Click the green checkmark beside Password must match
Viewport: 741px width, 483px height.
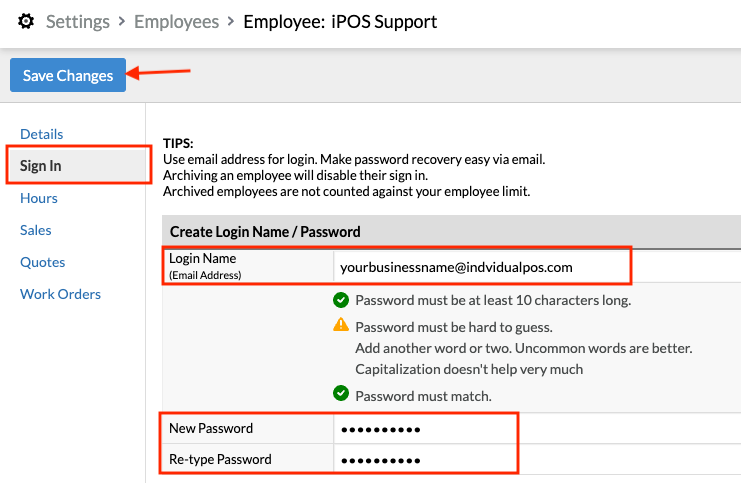click(x=341, y=393)
